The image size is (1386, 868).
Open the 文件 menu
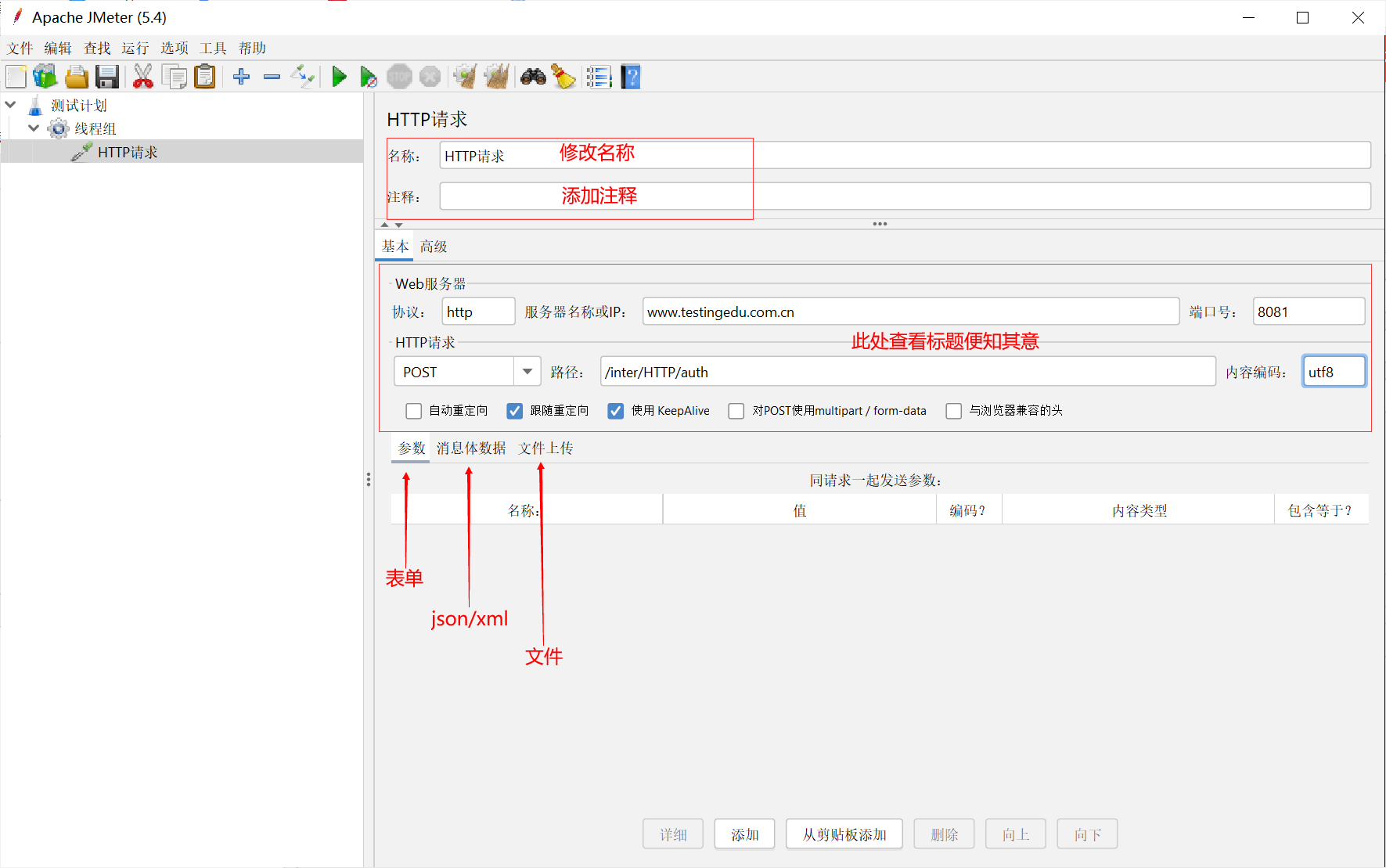[x=20, y=49]
